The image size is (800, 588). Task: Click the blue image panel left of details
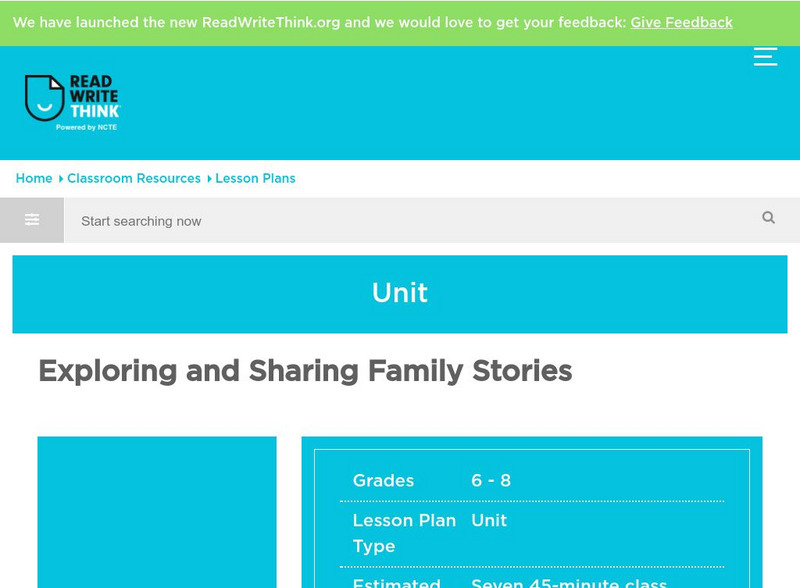pyautogui.click(x=157, y=510)
